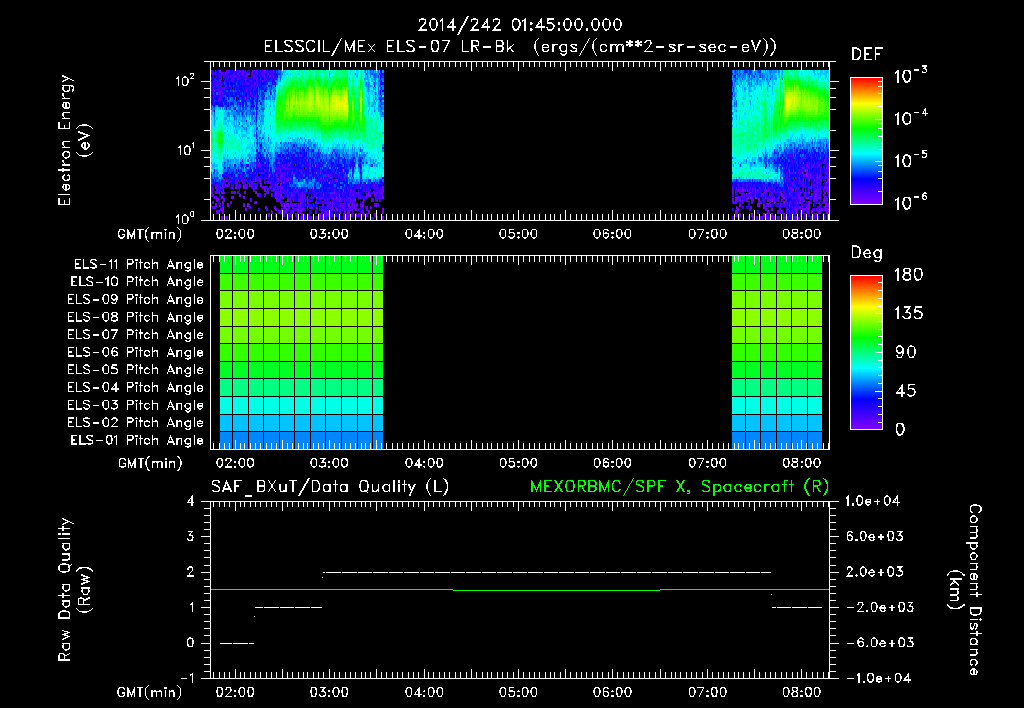The width and height of the screenshot is (1024, 708).
Task: Click the data quality axis value 4
Action: (x=191, y=501)
